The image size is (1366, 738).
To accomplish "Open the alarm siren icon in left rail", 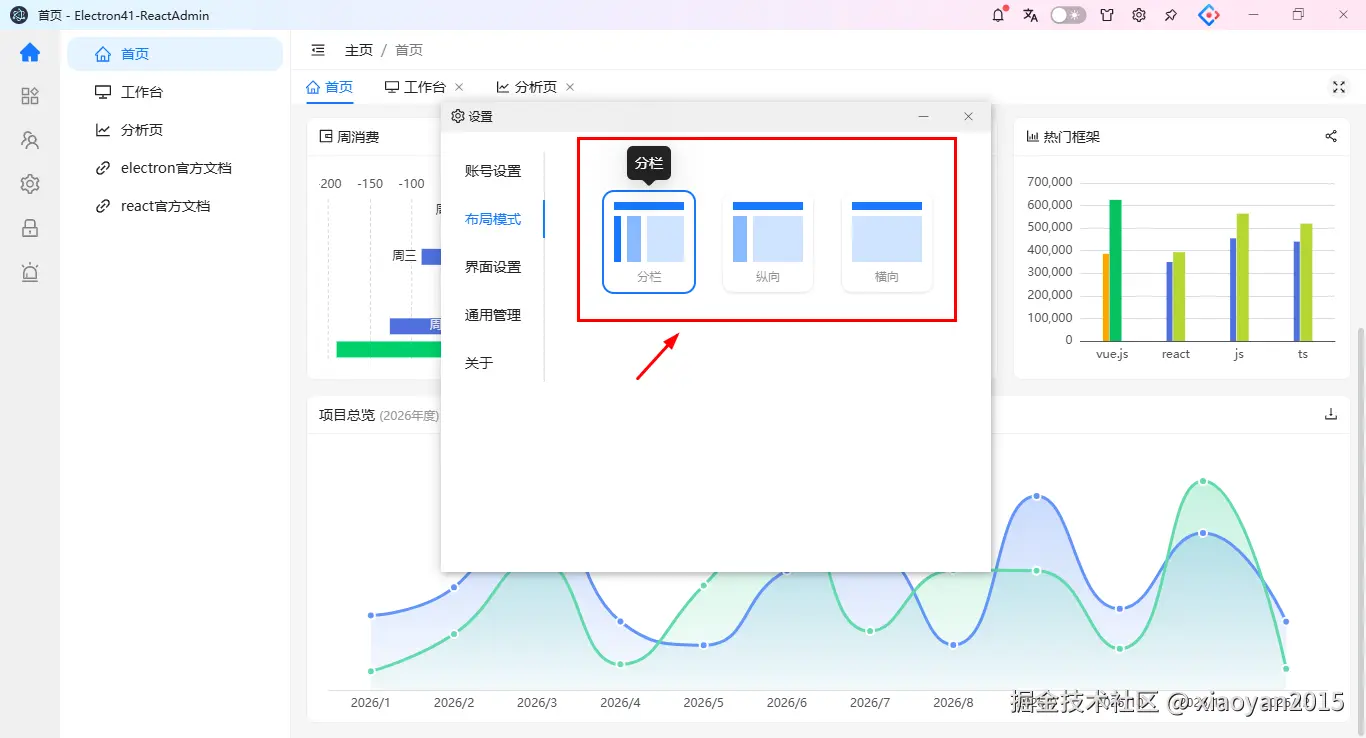I will 30,272.
